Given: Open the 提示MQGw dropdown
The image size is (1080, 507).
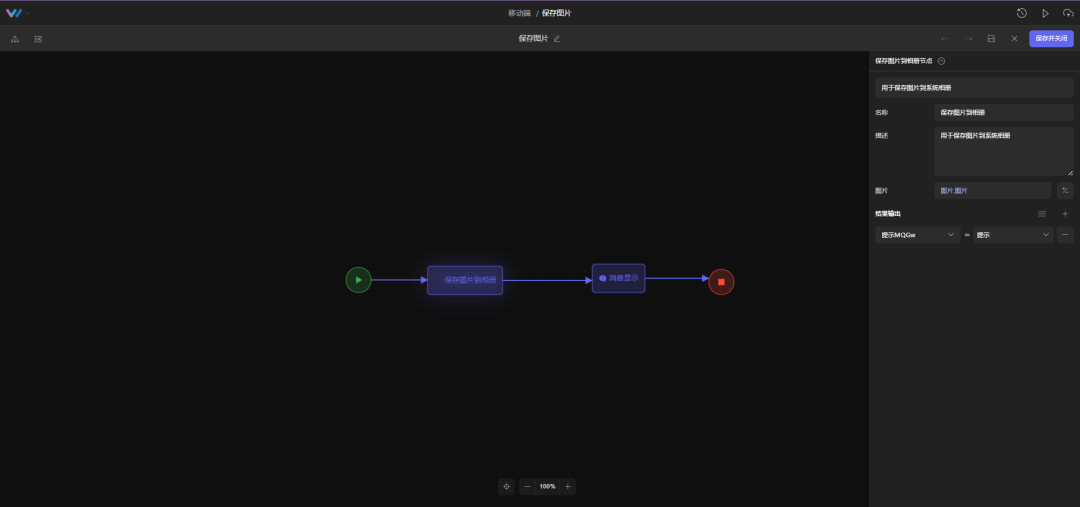Looking at the screenshot, I should tap(917, 235).
